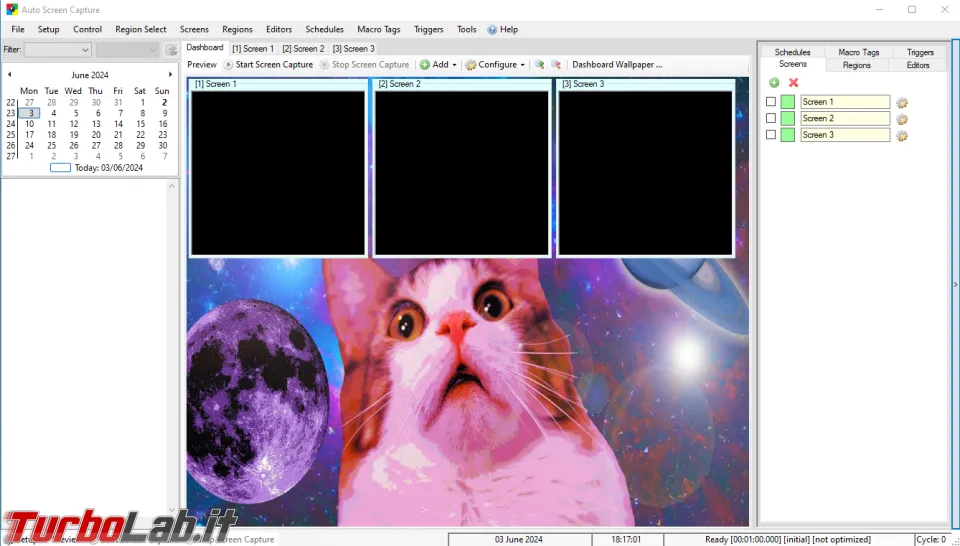Switch to the [1] Screen 1 tab
This screenshot has width=960, height=546.
click(x=253, y=48)
